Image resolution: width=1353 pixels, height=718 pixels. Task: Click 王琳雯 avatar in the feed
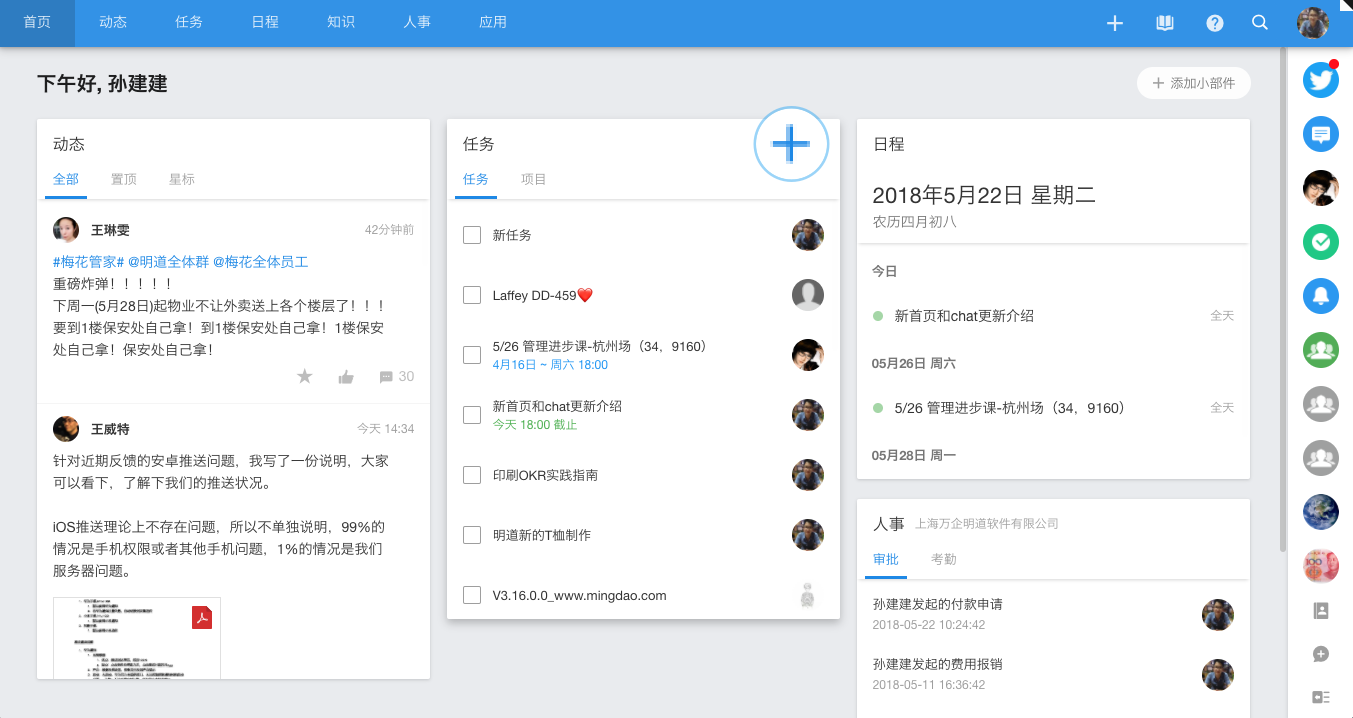(66, 230)
